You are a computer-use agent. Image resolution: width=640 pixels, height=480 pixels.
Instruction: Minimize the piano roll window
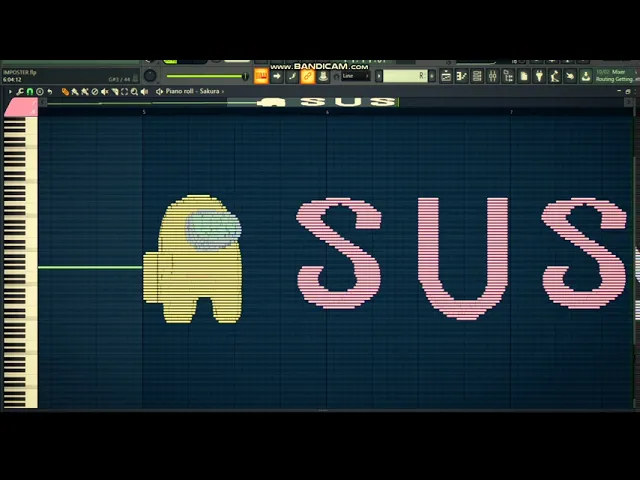click(x=619, y=91)
